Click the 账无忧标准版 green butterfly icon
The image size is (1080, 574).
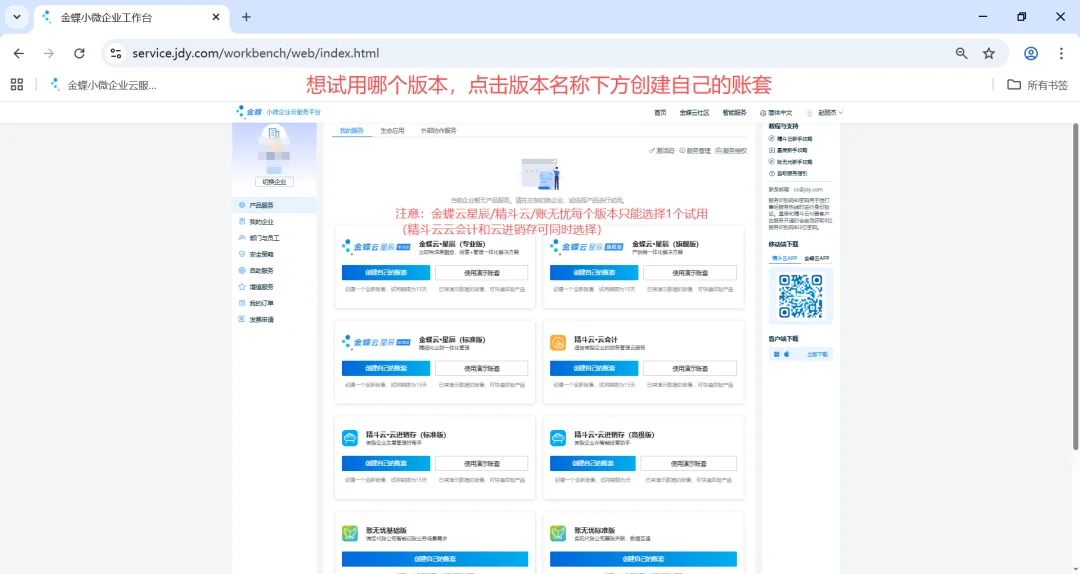coord(558,533)
